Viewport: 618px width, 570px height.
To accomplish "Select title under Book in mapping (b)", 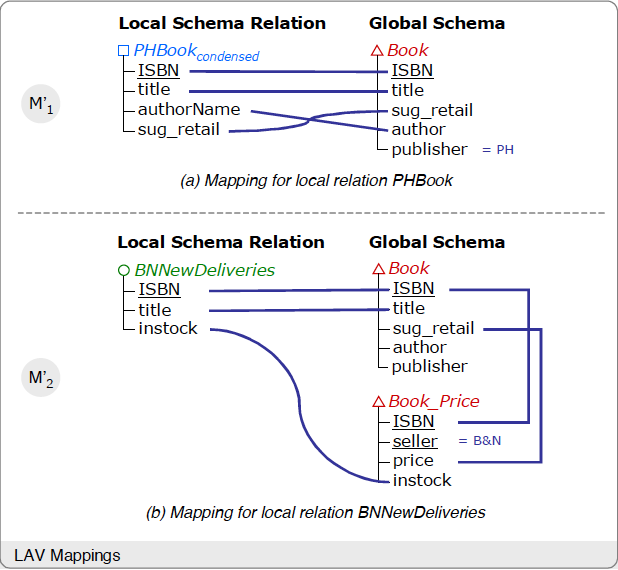I will (x=409, y=308).
